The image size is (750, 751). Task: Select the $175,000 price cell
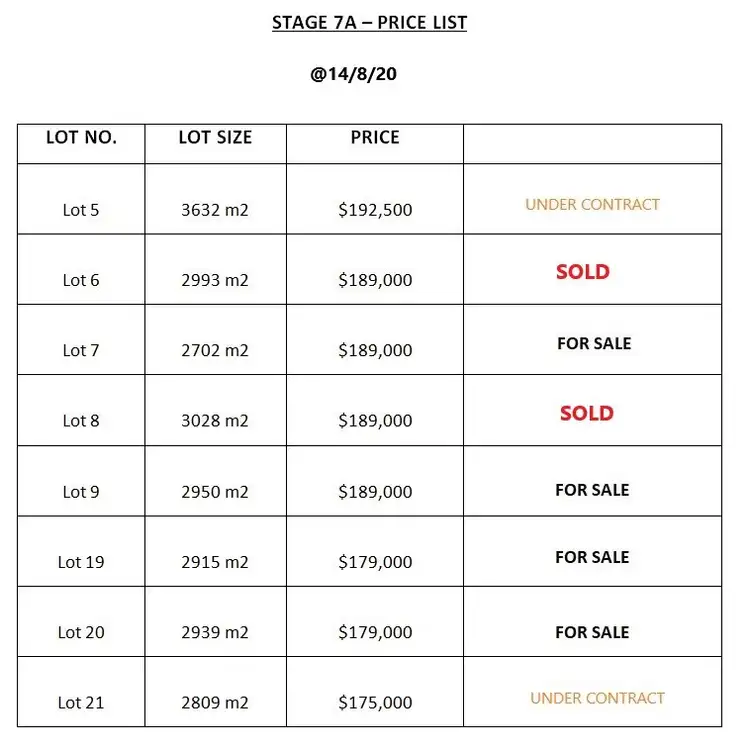click(375, 703)
